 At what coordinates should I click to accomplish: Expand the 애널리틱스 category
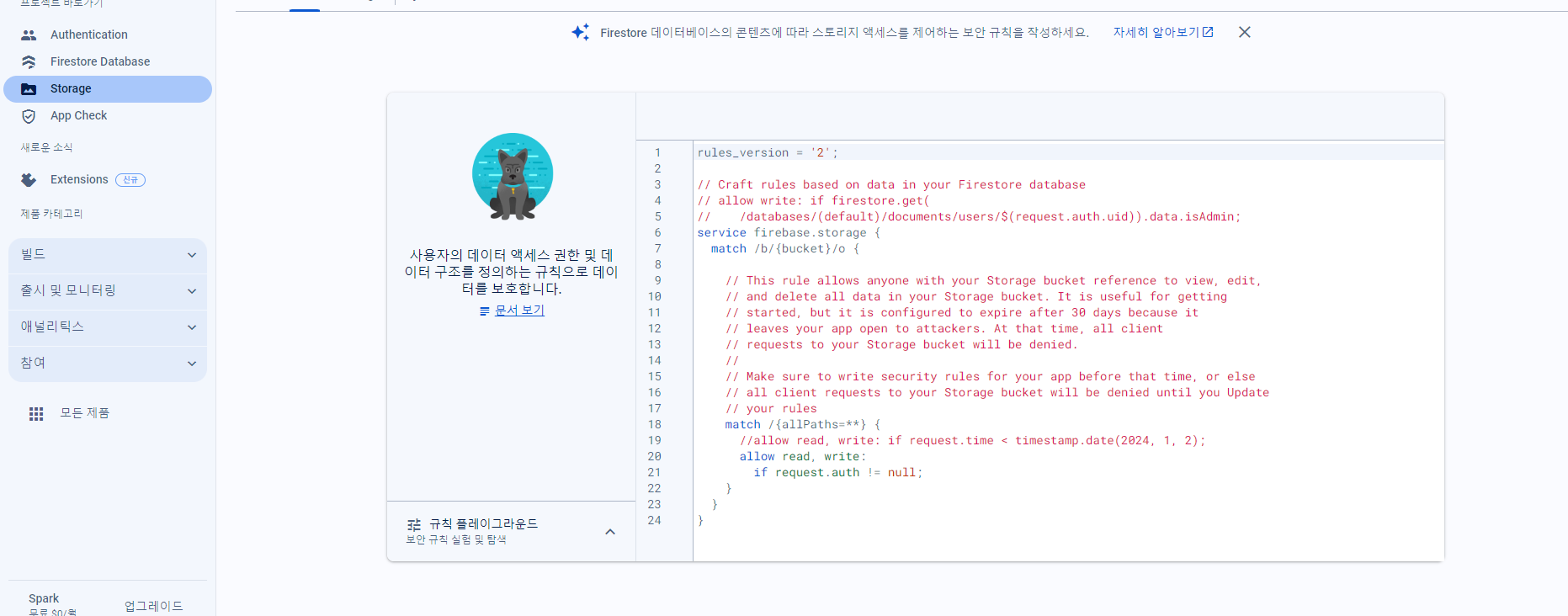[x=108, y=327]
